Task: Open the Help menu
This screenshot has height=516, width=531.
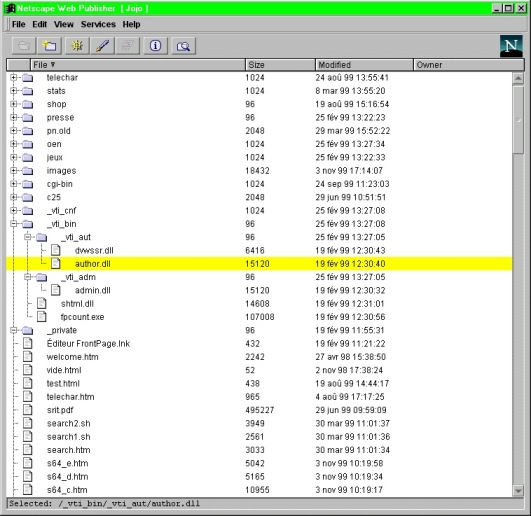Action: click(x=131, y=24)
